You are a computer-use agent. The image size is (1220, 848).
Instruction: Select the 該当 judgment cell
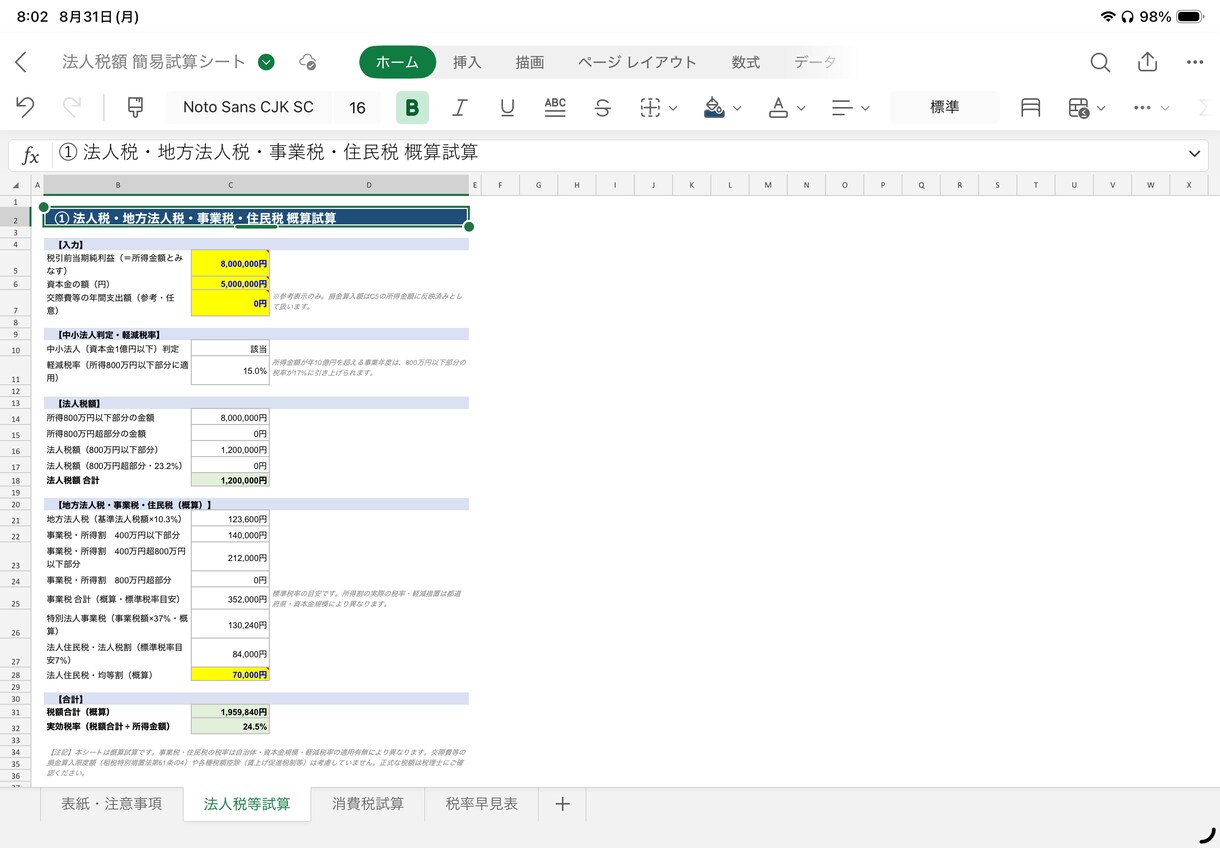coord(230,349)
